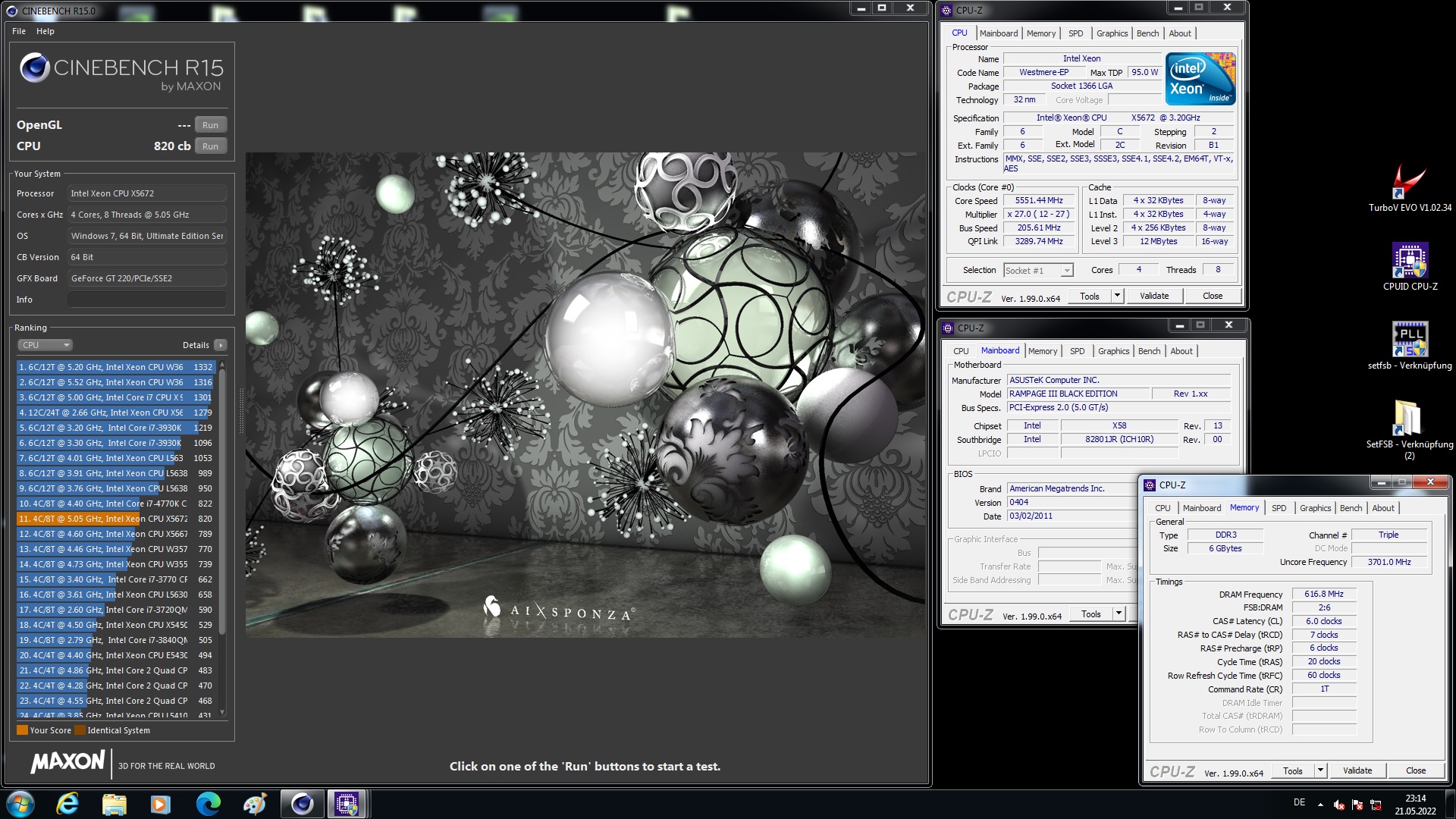Open Action Center flag tray icon
The width and height of the screenshot is (1456, 819).
(x=1357, y=805)
